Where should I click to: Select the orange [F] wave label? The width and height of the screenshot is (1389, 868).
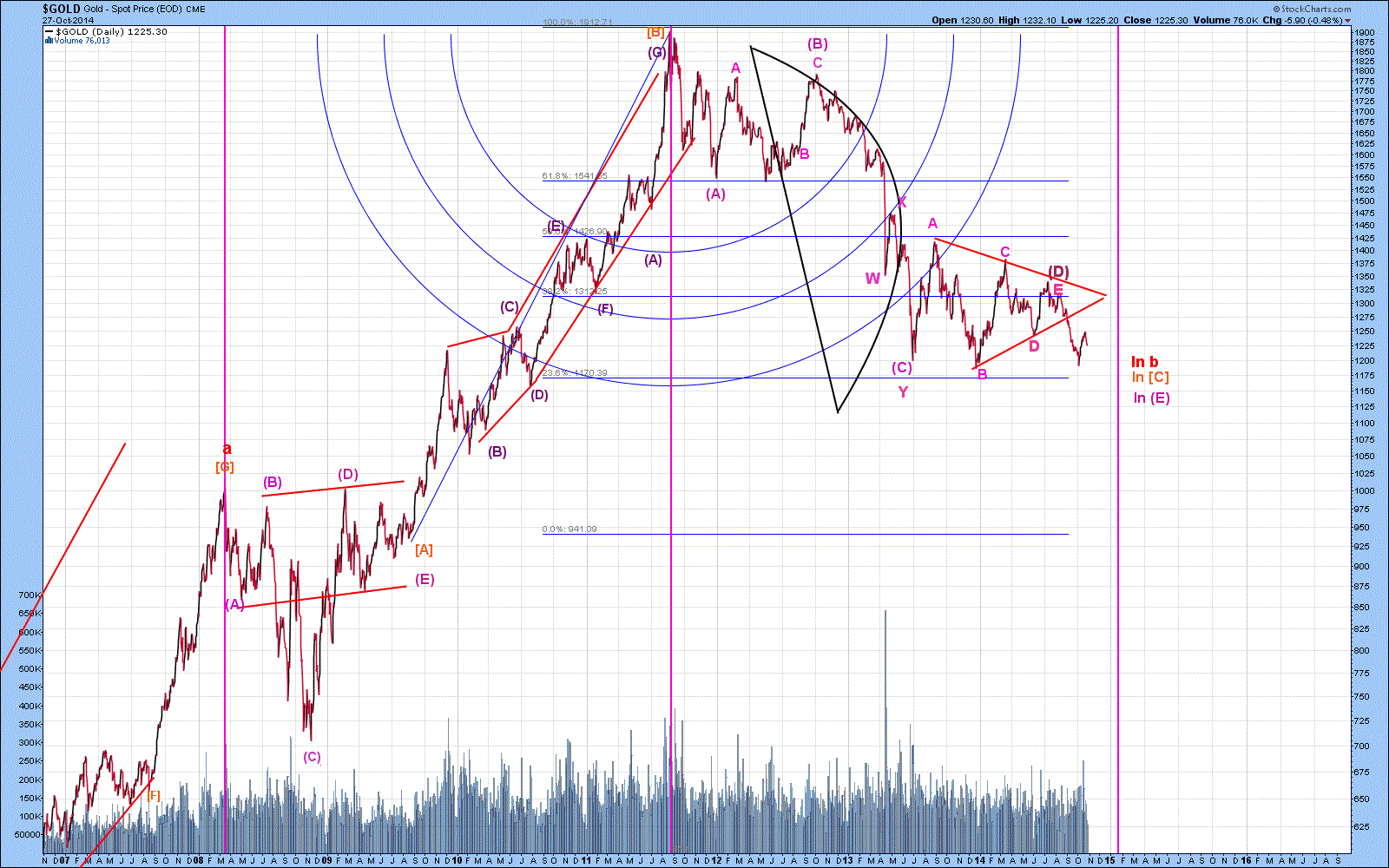coord(153,795)
